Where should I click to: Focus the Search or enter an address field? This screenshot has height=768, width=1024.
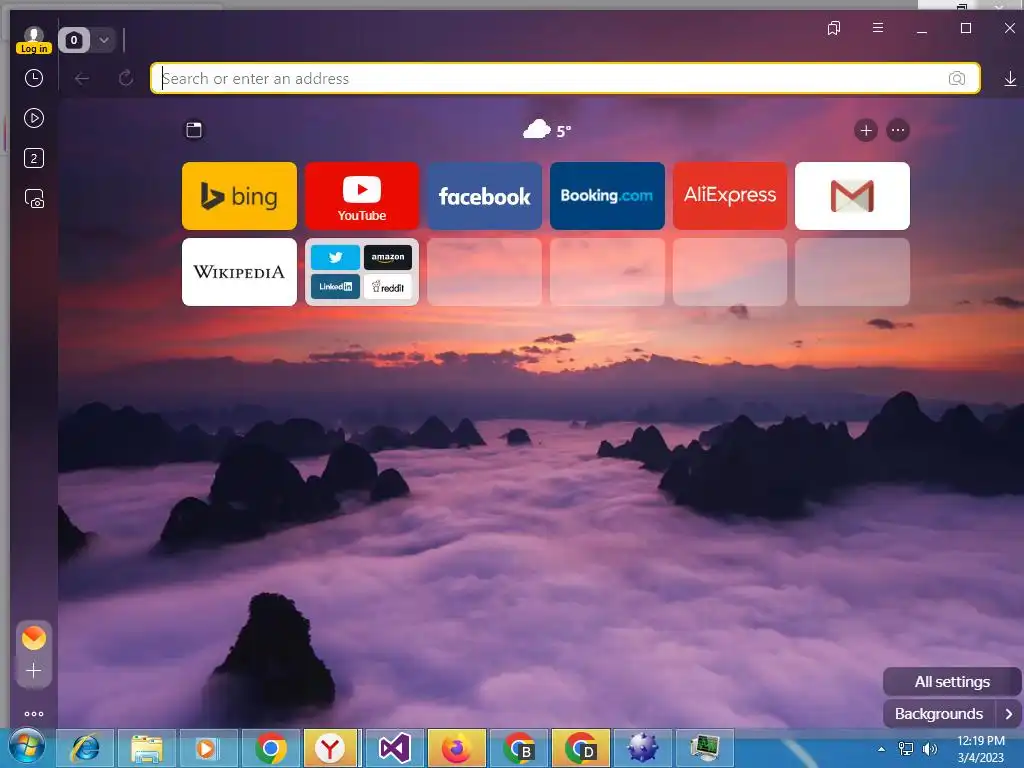(565, 78)
